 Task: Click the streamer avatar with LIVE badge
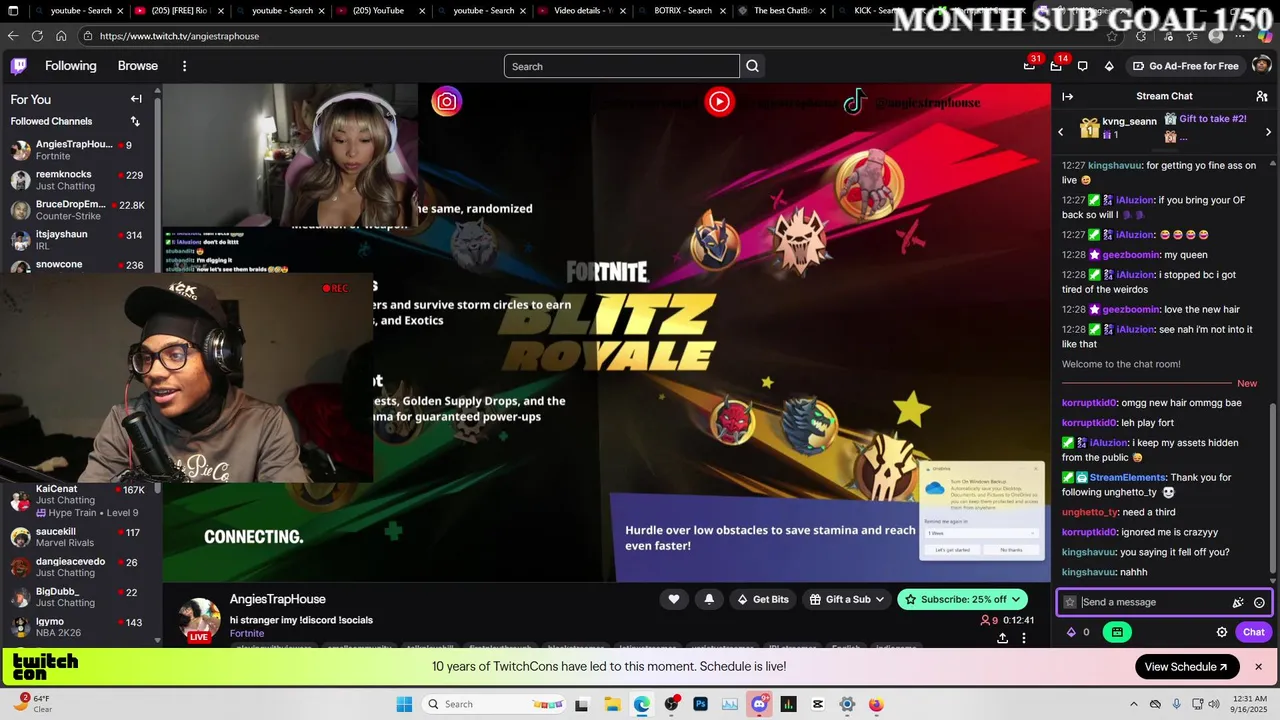click(199, 620)
